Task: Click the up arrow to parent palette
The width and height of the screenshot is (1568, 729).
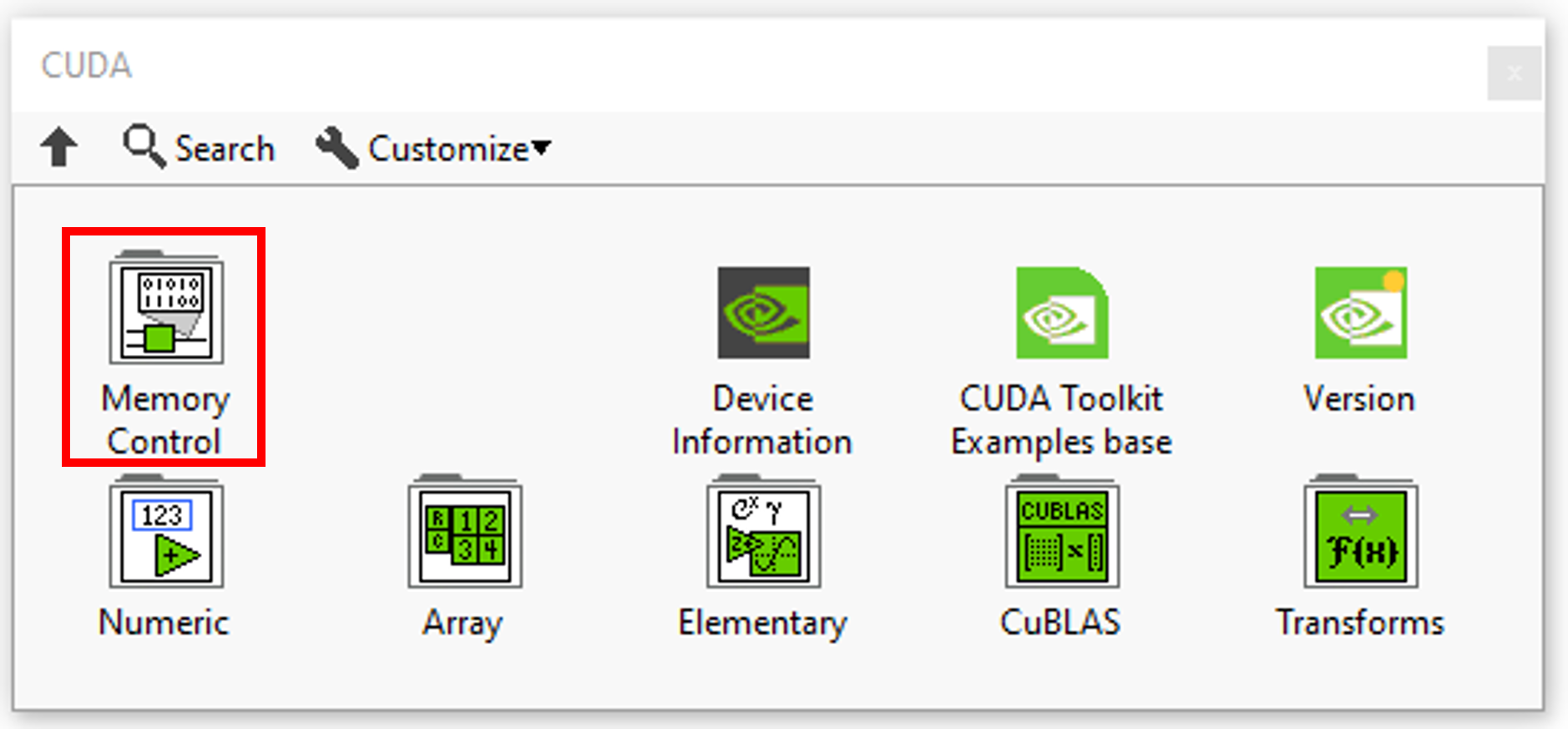Action: (x=59, y=148)
